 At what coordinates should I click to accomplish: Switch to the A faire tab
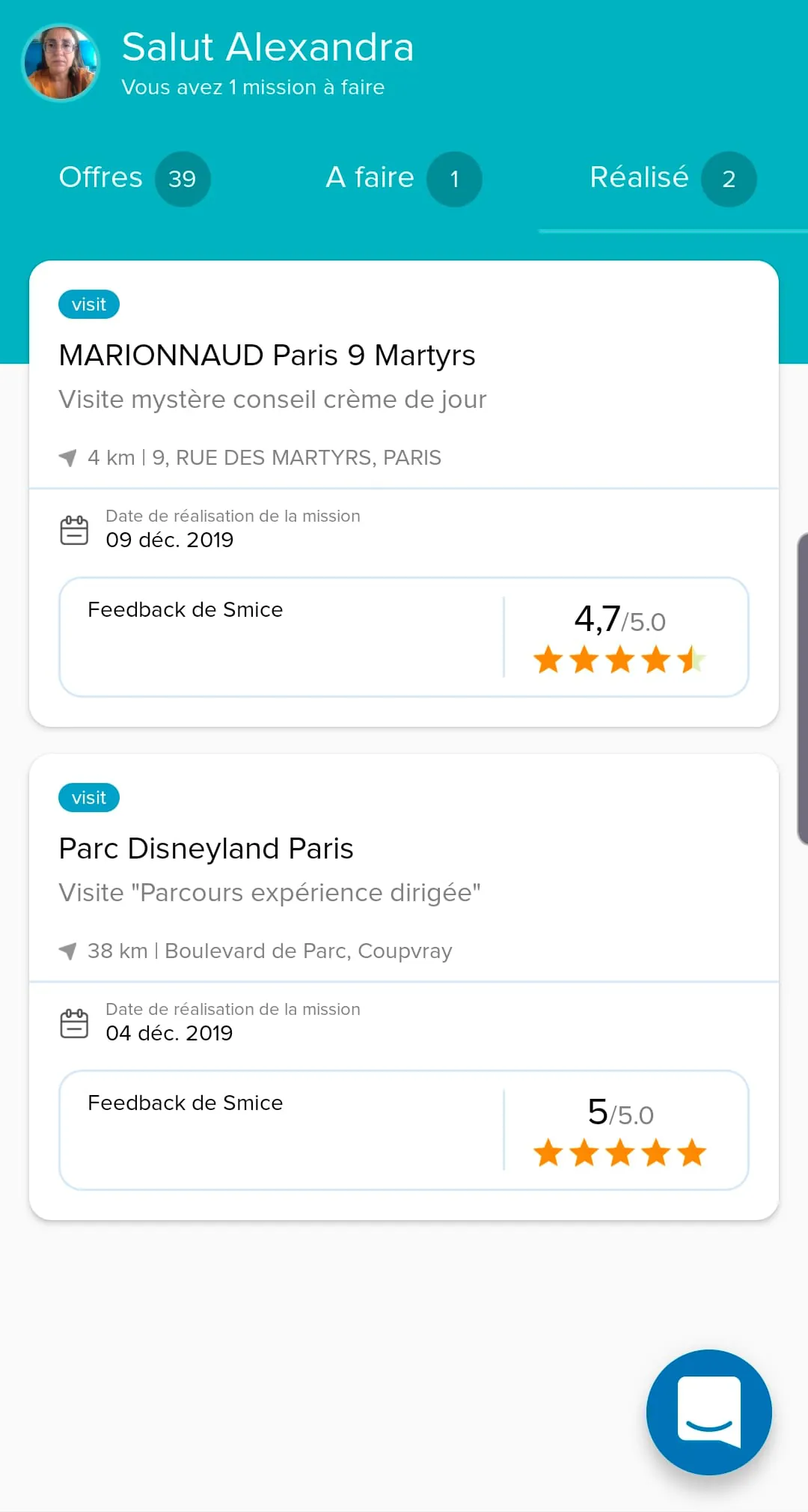(370, 178)
